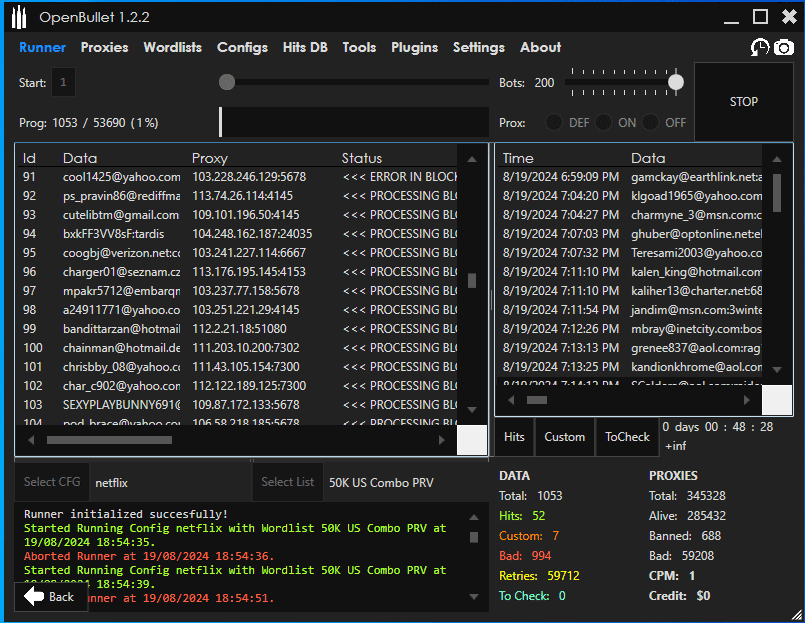The width and height of the screenshot is (805, 623).
Task: Select the DEF proxy mode radio button
Action: coord(553,123)
